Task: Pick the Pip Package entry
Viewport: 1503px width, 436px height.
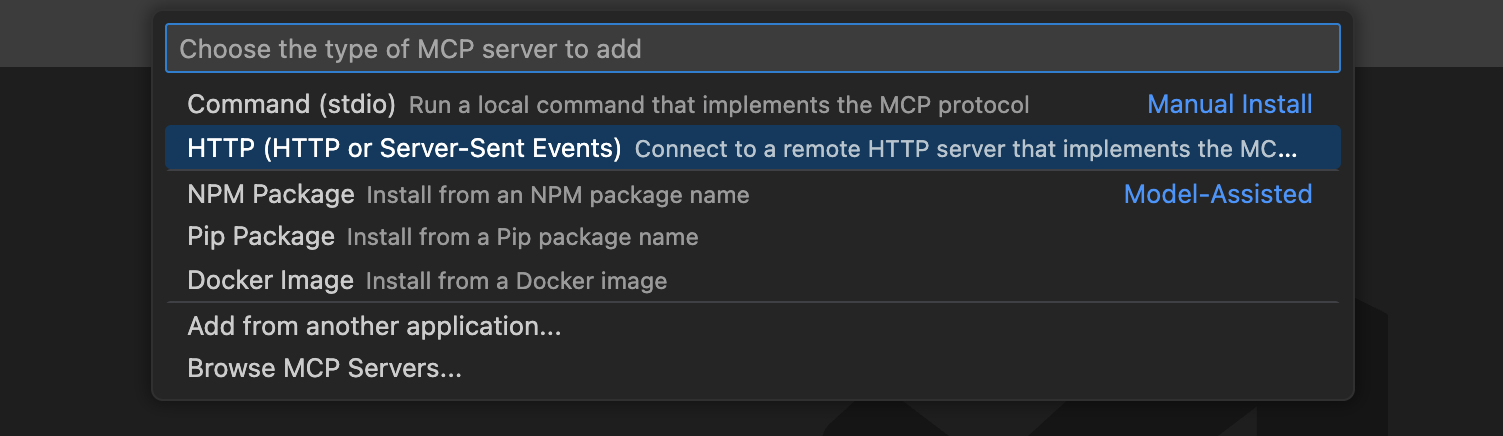Action: 260,237
